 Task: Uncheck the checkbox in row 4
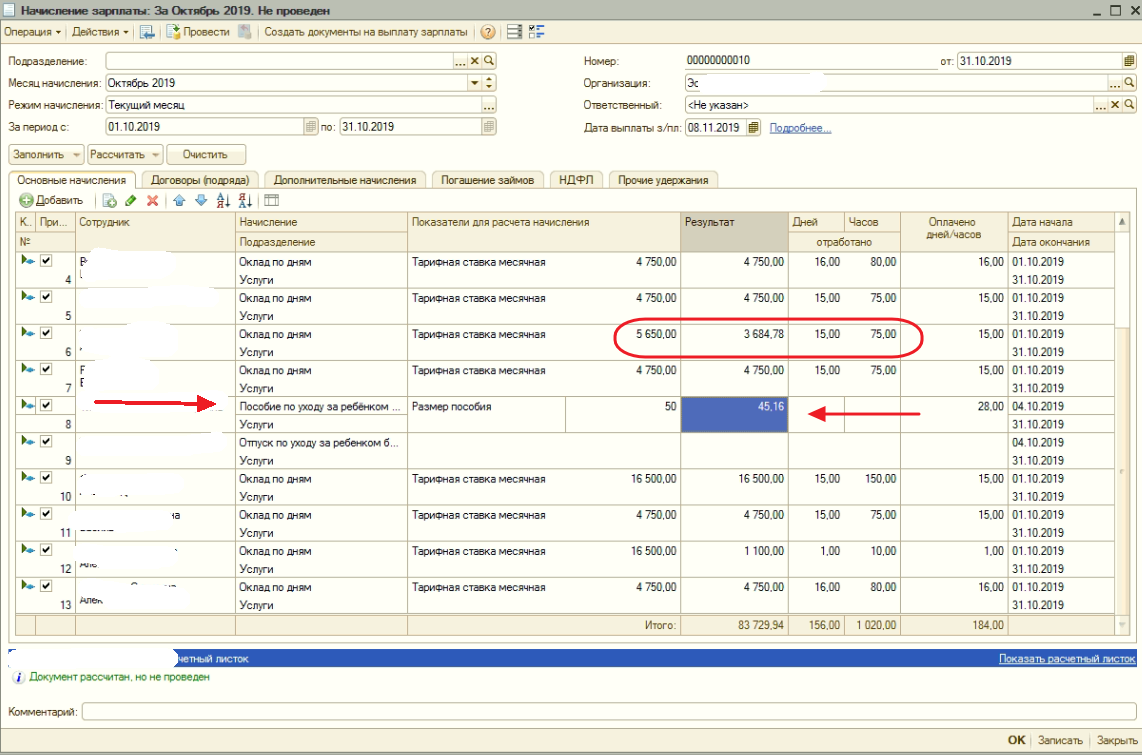click(45, 261)
